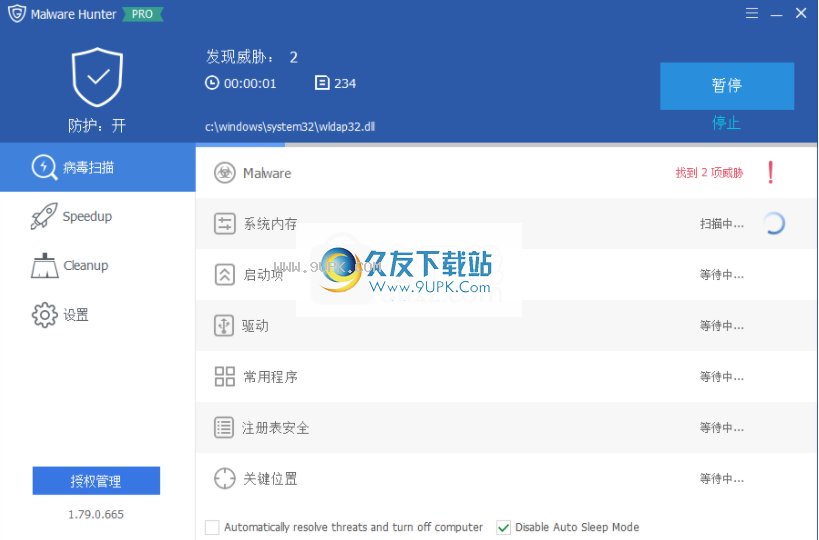Select the 注册表安全 row label
Screen dimensions: 819x540
(x=276, y=428)
